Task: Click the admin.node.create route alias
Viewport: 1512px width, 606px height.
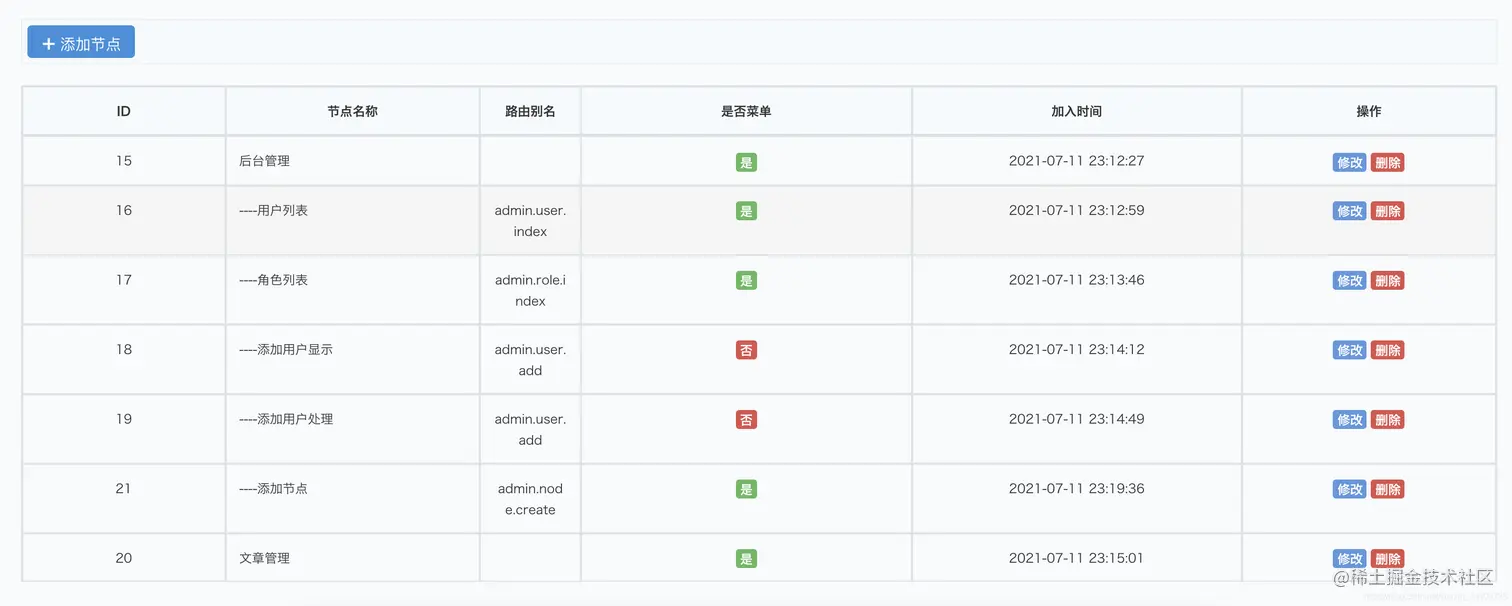Action: click(x=530, y=499)
